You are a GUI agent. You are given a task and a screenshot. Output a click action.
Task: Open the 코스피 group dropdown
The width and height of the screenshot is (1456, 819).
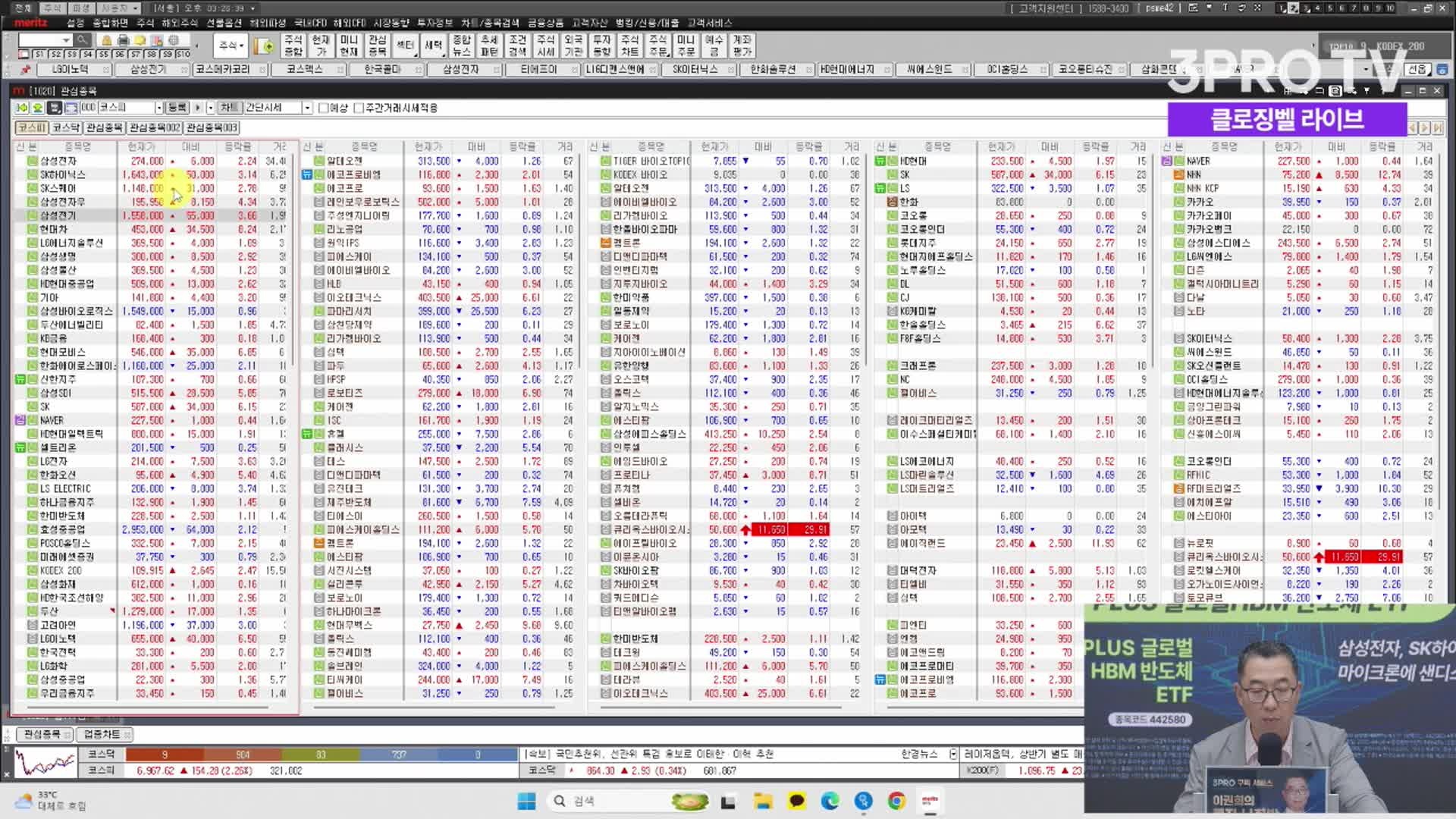coord(158,108)
